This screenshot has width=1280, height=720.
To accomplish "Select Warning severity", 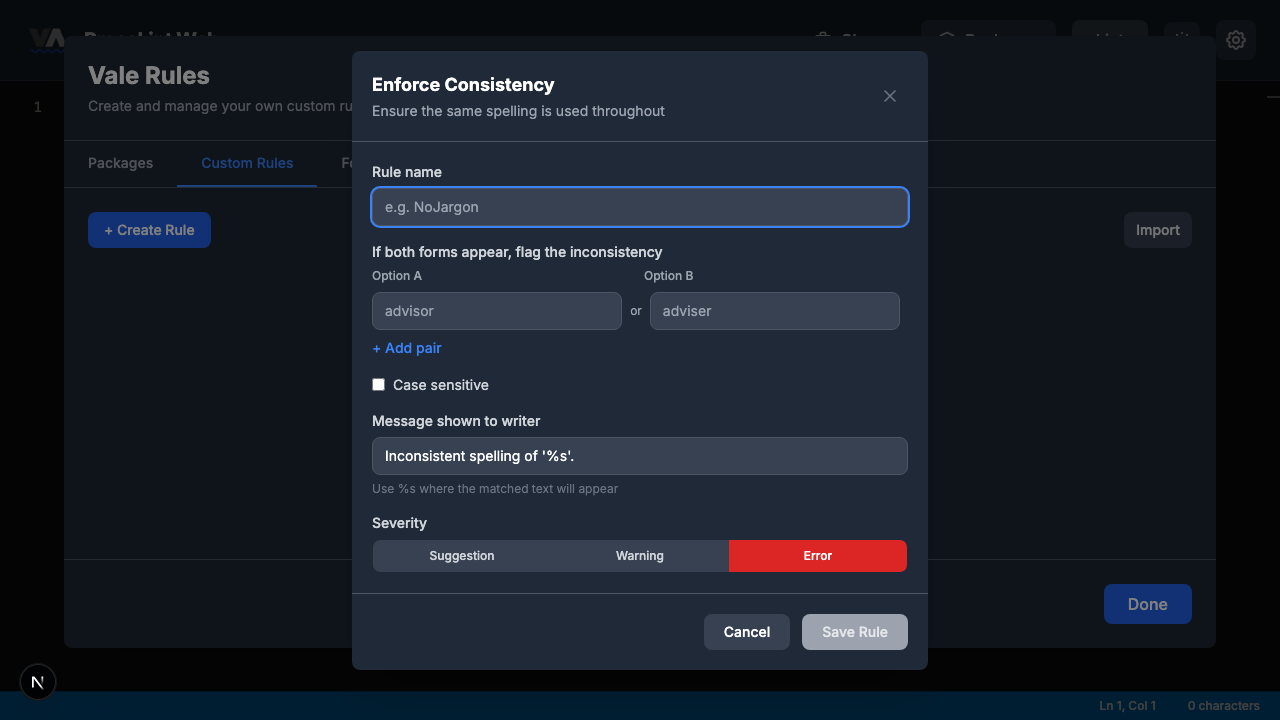I will pos(639,555).
